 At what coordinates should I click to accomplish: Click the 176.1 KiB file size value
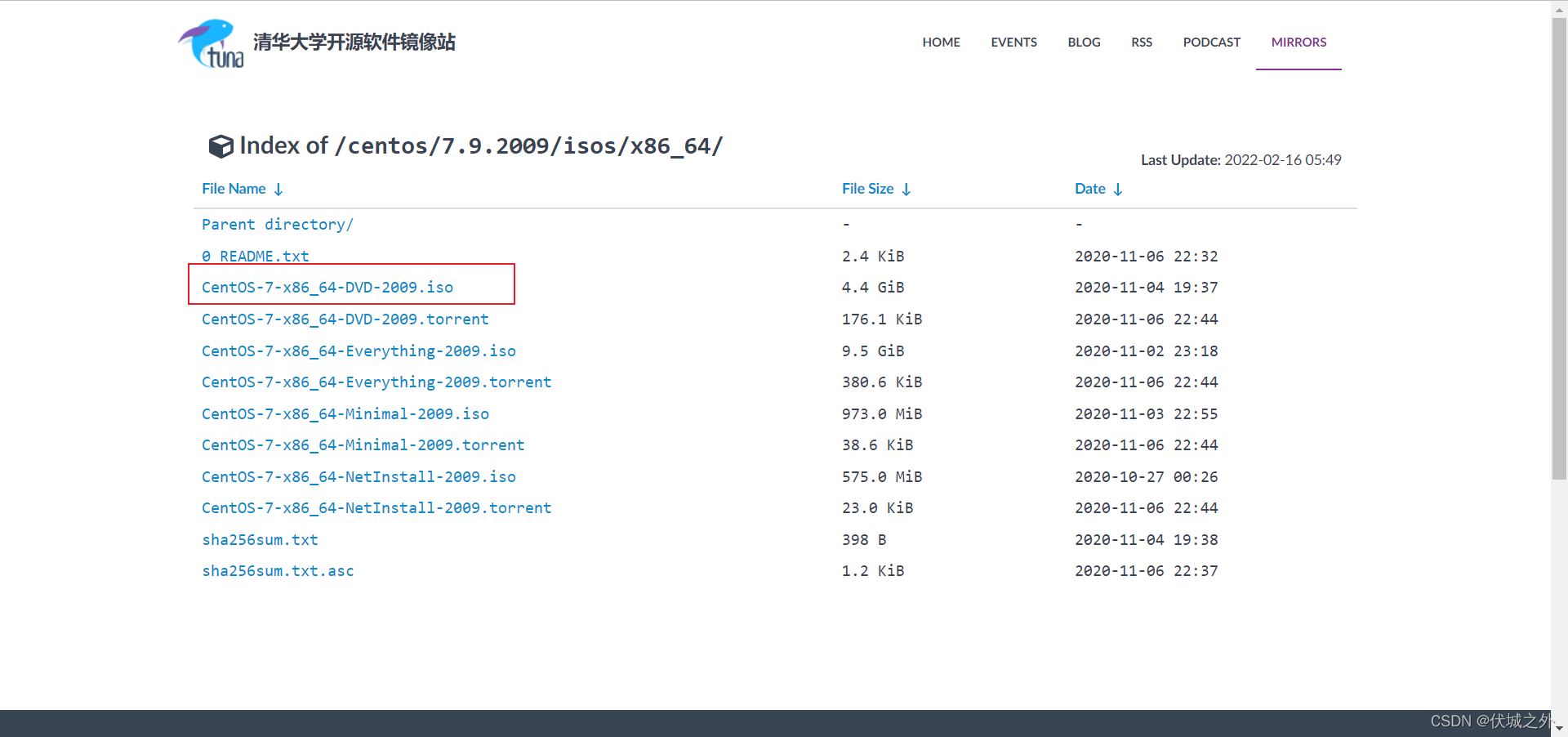(882, 319)
